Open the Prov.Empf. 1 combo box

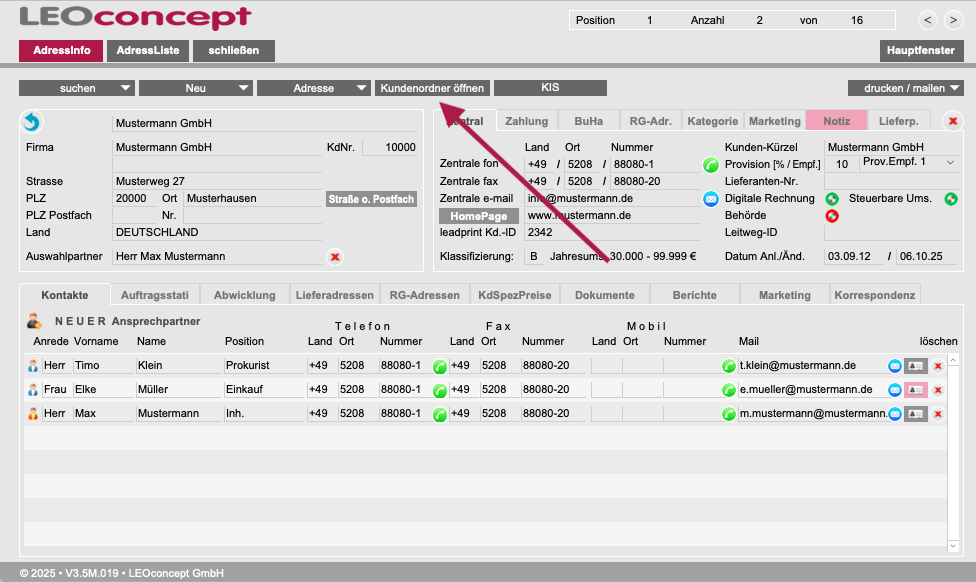pos(908,162)
